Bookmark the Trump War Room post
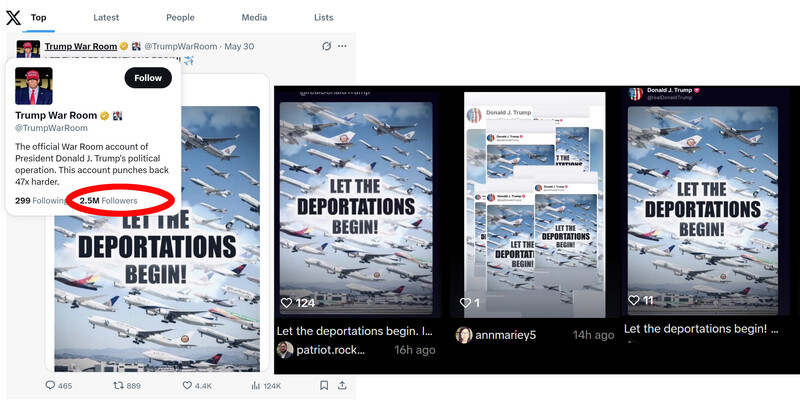800x400 pixels. [324, 386]
